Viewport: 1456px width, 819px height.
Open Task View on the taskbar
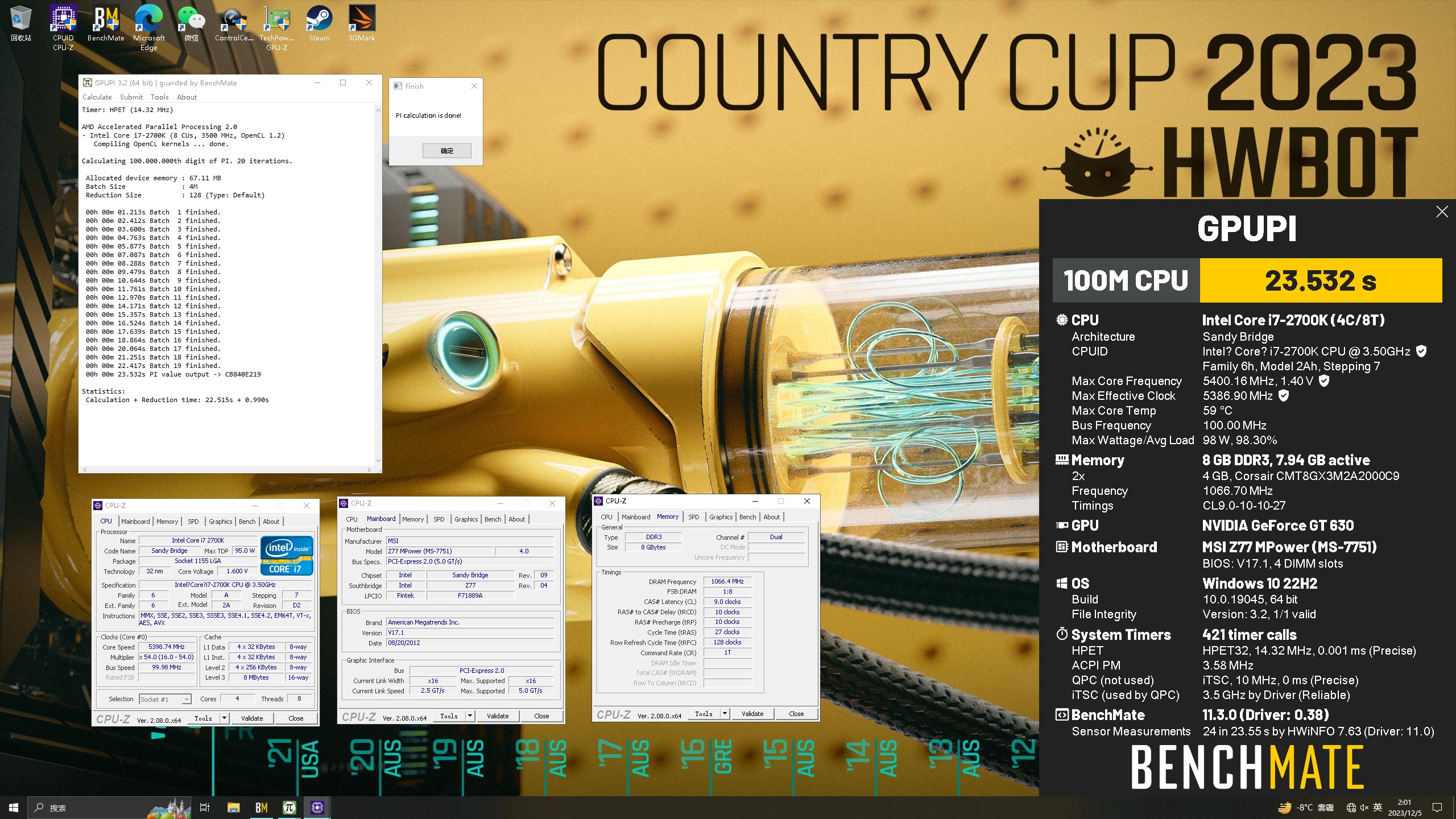point(205,808)
